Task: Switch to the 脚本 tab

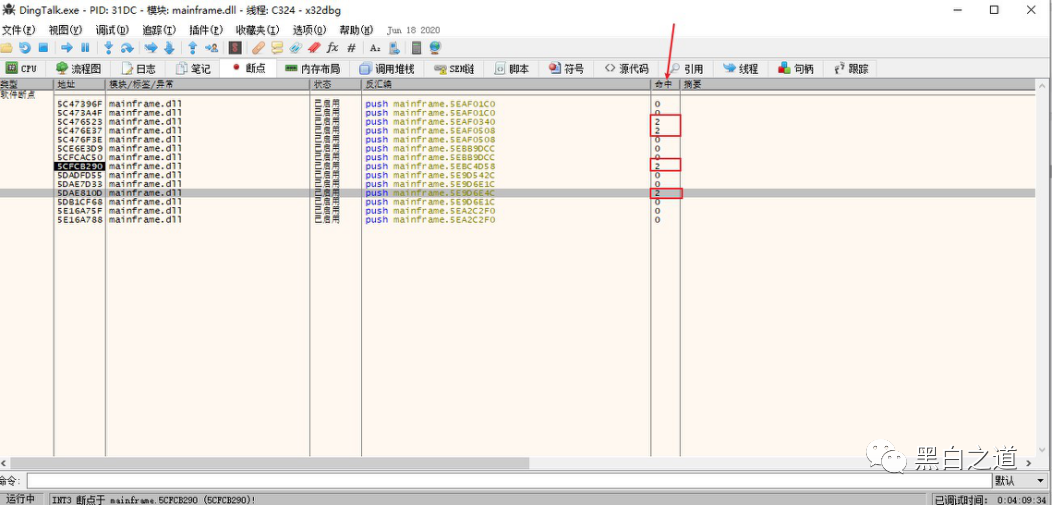Action: click(x=512, y=68)
